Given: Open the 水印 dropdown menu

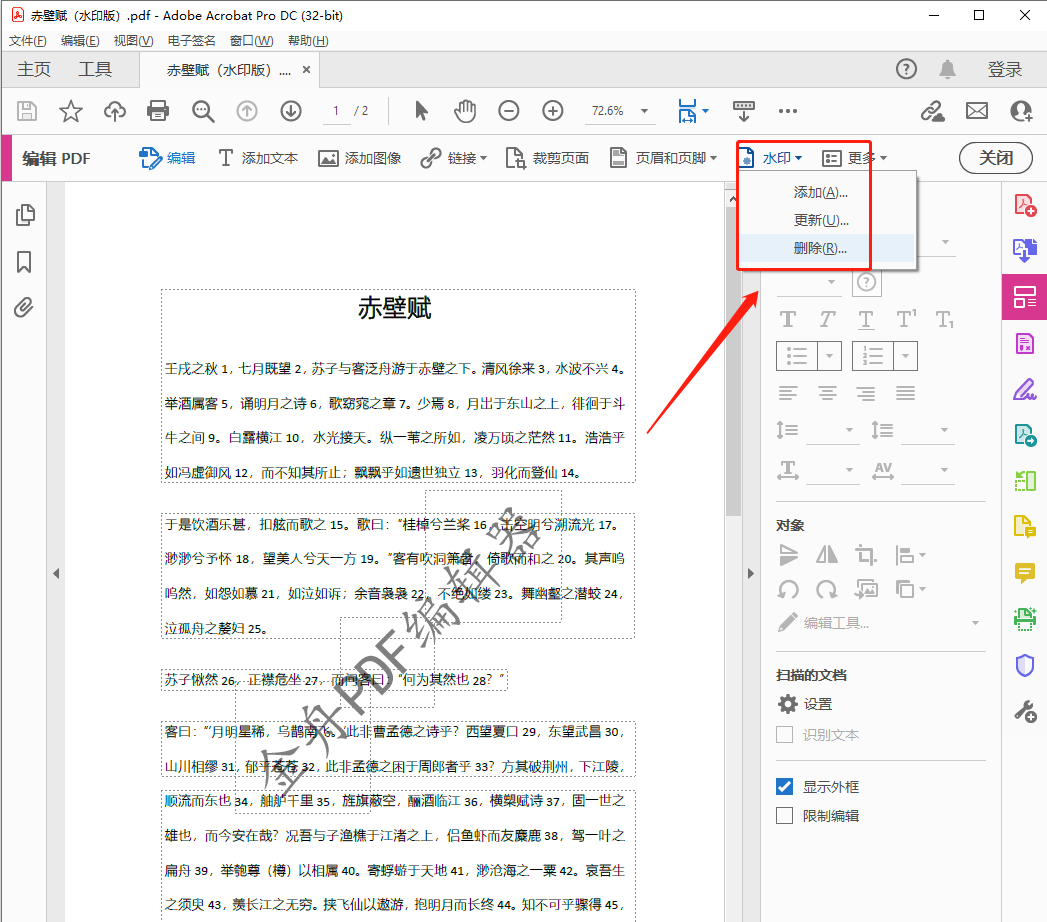Looking at the screenshot, I should (771, 158).
